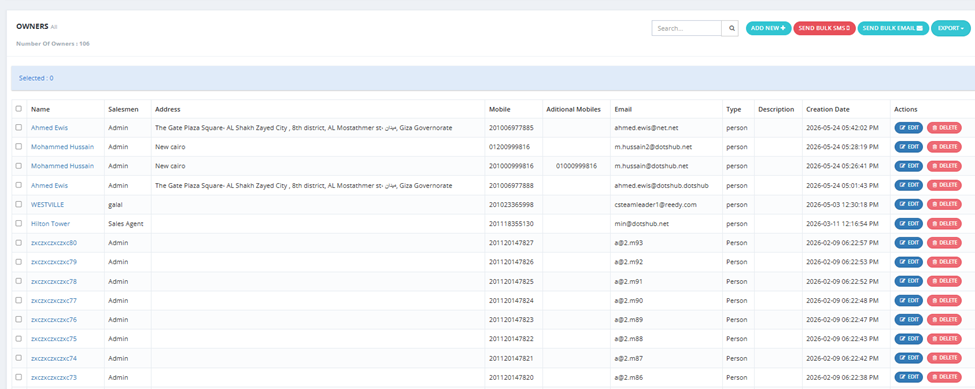Click the Add New plus button

[768, 28]
